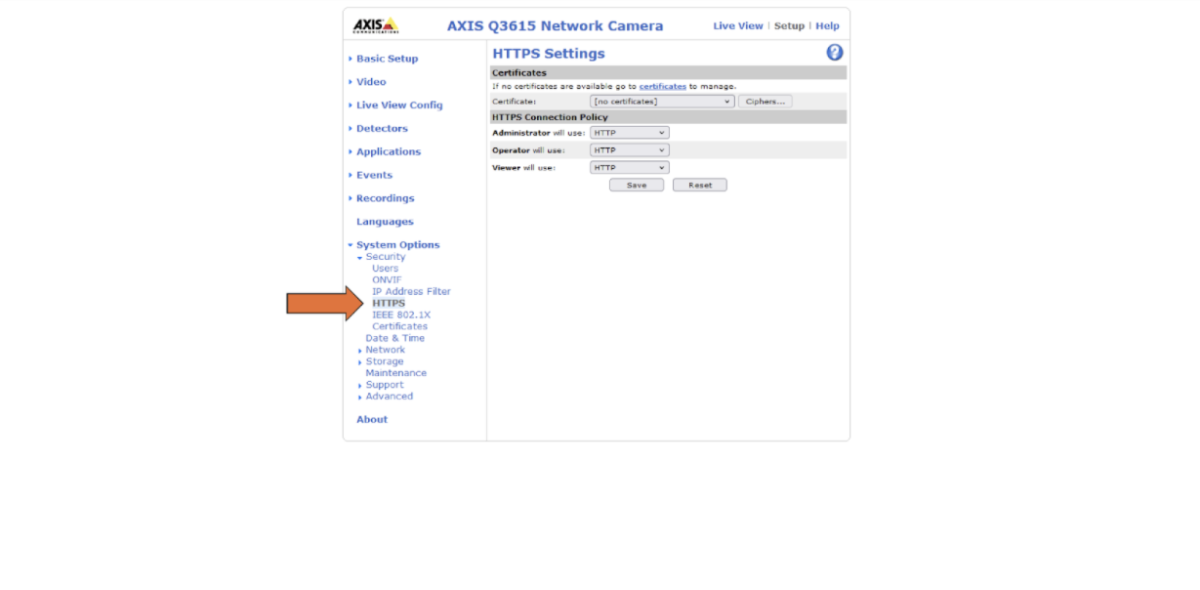Open the IEEE 802.1X settings page
This screenshot has height=590, width=1200.
pyautogui.click(x=401, y=315)
